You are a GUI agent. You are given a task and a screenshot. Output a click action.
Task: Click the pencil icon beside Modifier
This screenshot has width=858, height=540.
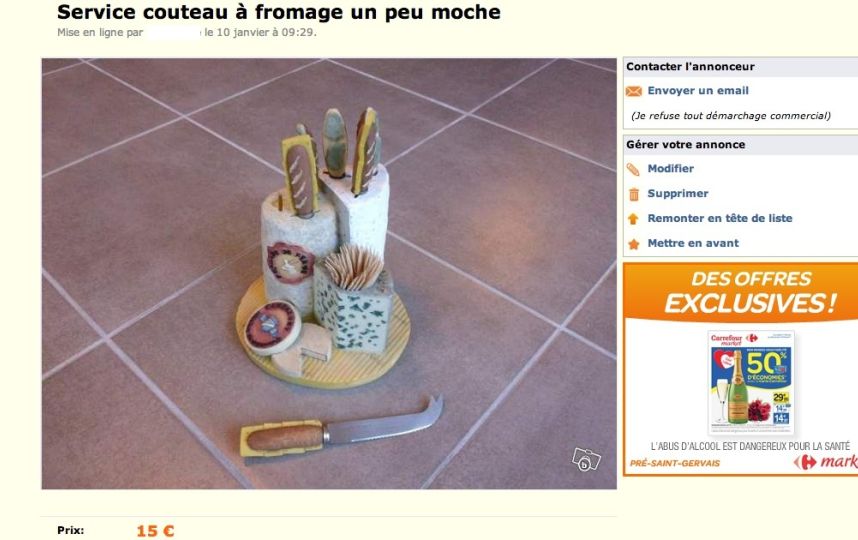(x=633, y=170)
